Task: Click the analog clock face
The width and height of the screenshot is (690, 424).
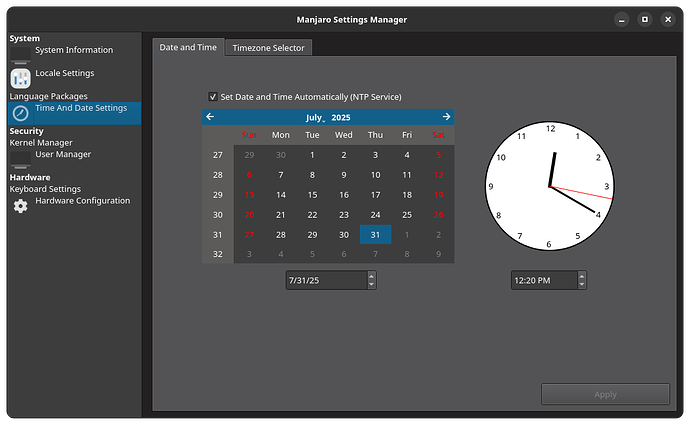Action: 550,186
